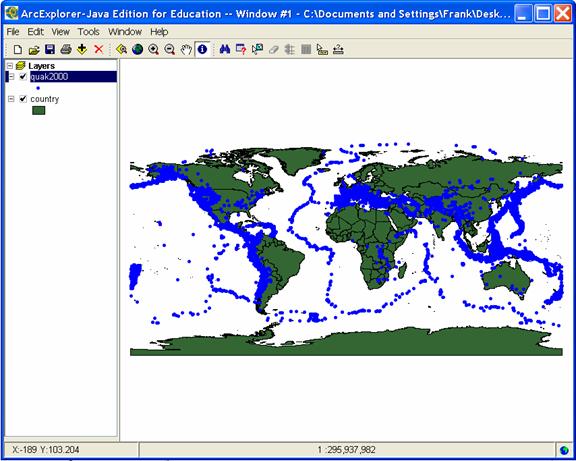
Task: Collapse the Layers tree root
Action: 10,66
